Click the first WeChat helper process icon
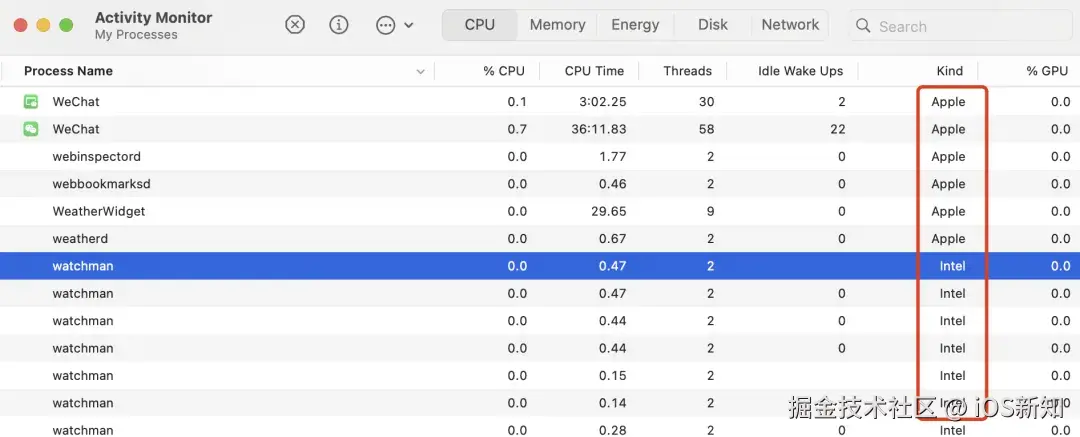Screen dimensions: 1080x437 point(32,102)
